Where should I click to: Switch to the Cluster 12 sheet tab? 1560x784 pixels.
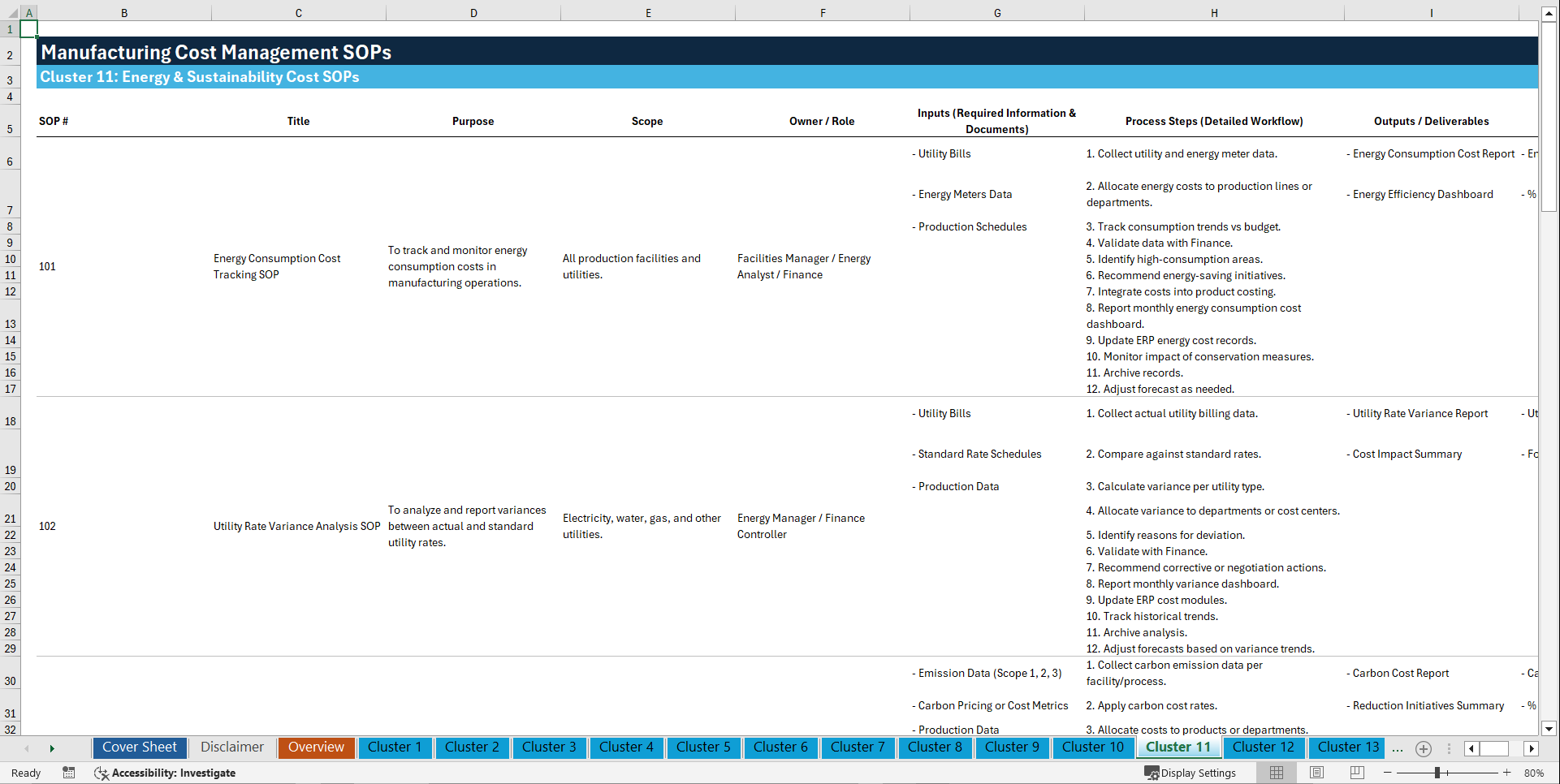[1264, 747]
